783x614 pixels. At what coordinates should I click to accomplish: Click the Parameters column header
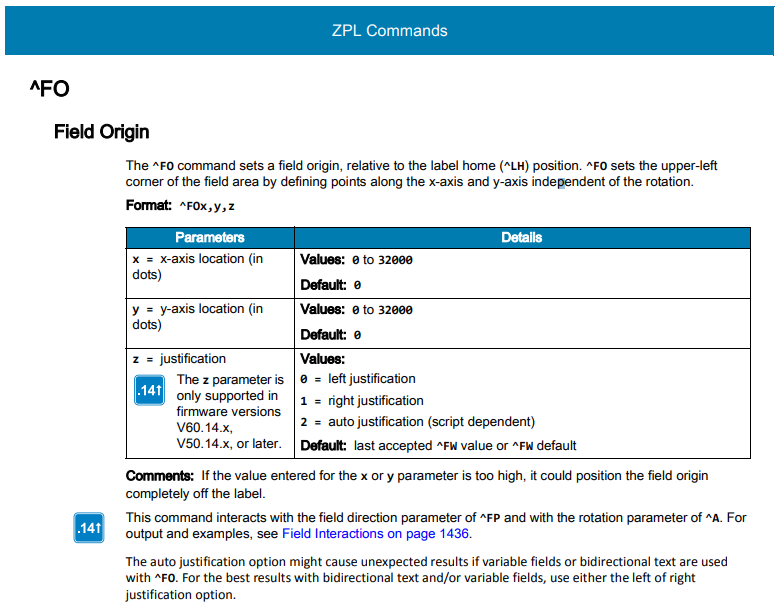click(210, 238)
